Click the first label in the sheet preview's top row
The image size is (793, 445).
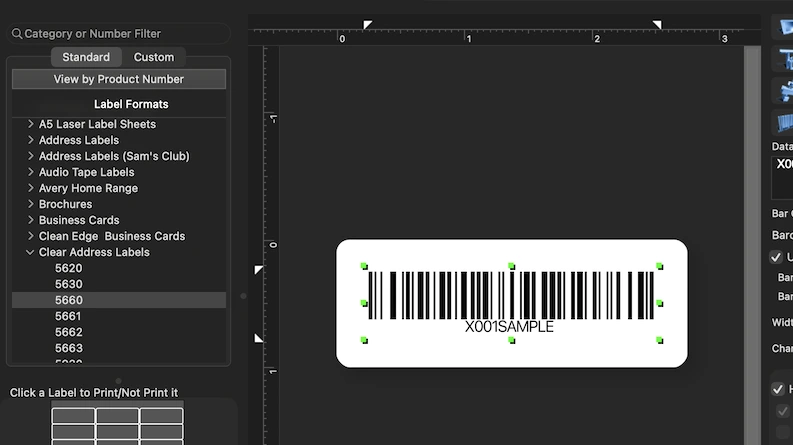pyautogui.click(x=73, y=416)
